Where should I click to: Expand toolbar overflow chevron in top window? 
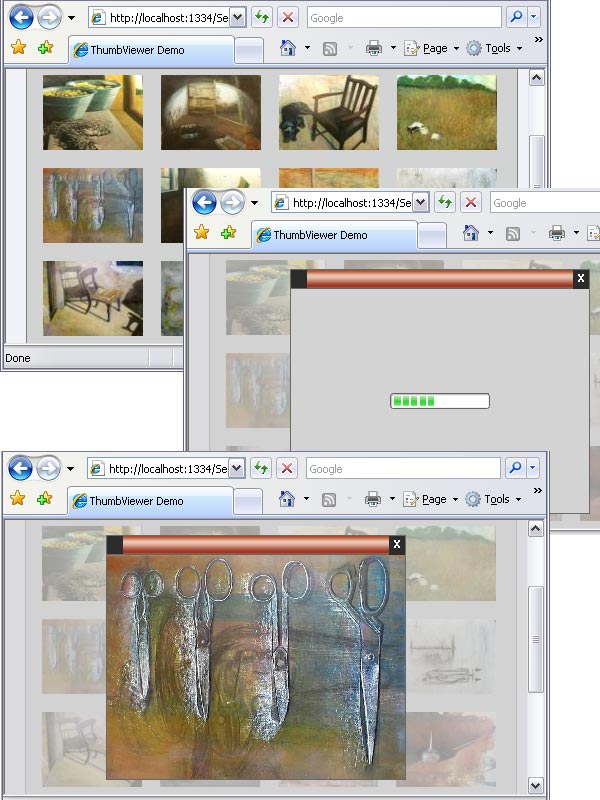(x=538, y=40)
